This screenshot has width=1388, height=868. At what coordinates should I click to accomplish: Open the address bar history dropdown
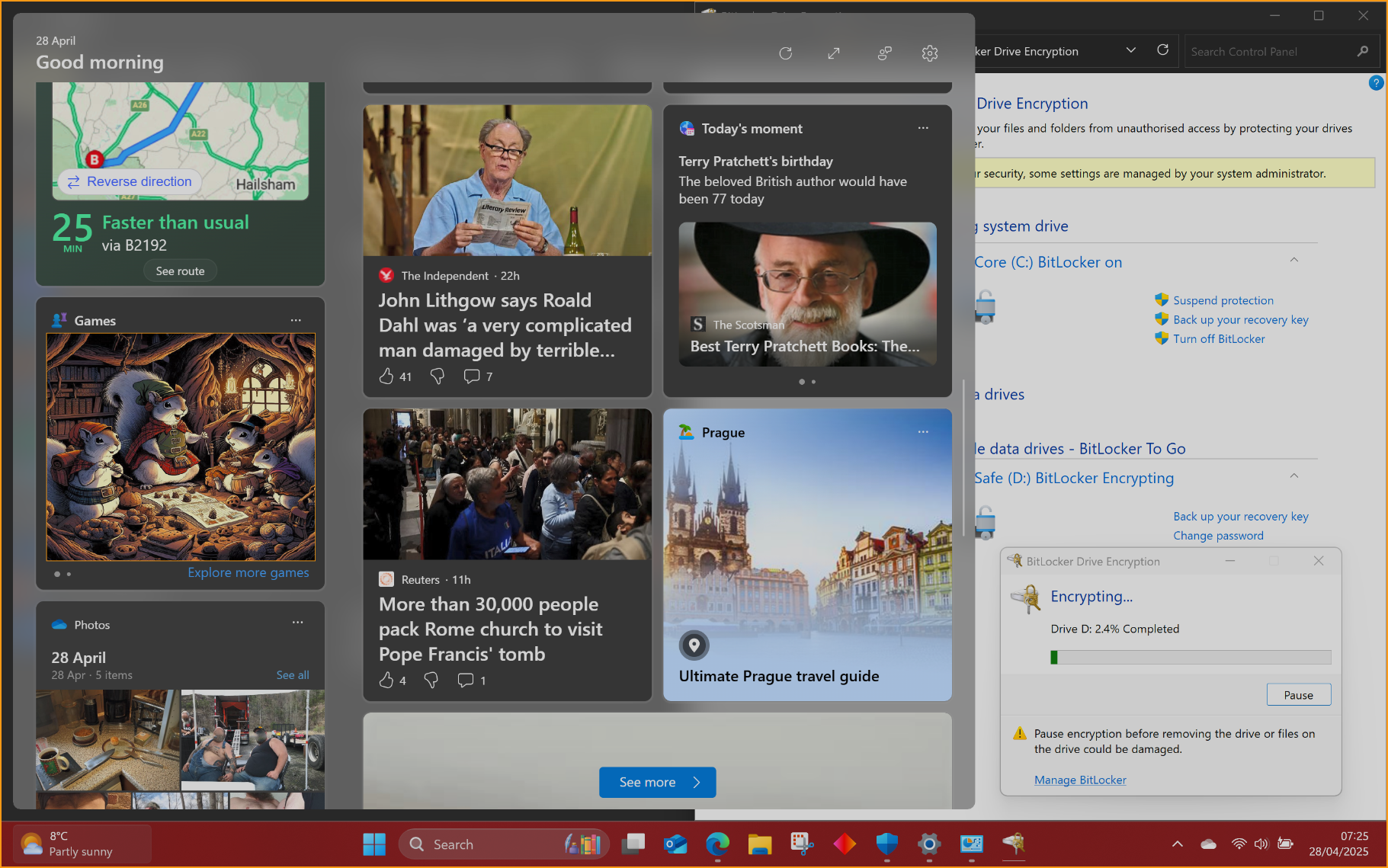click(x=1131, y=50)
